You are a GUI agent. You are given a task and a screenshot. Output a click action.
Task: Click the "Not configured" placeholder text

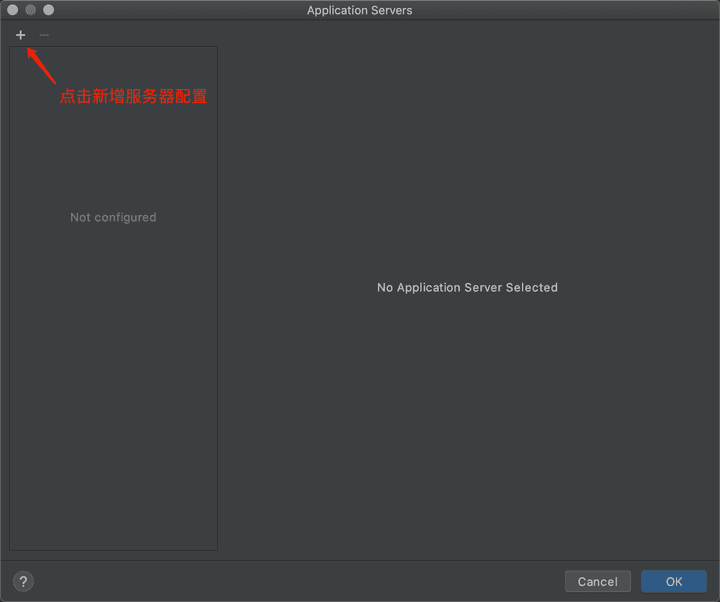(113, 217)
